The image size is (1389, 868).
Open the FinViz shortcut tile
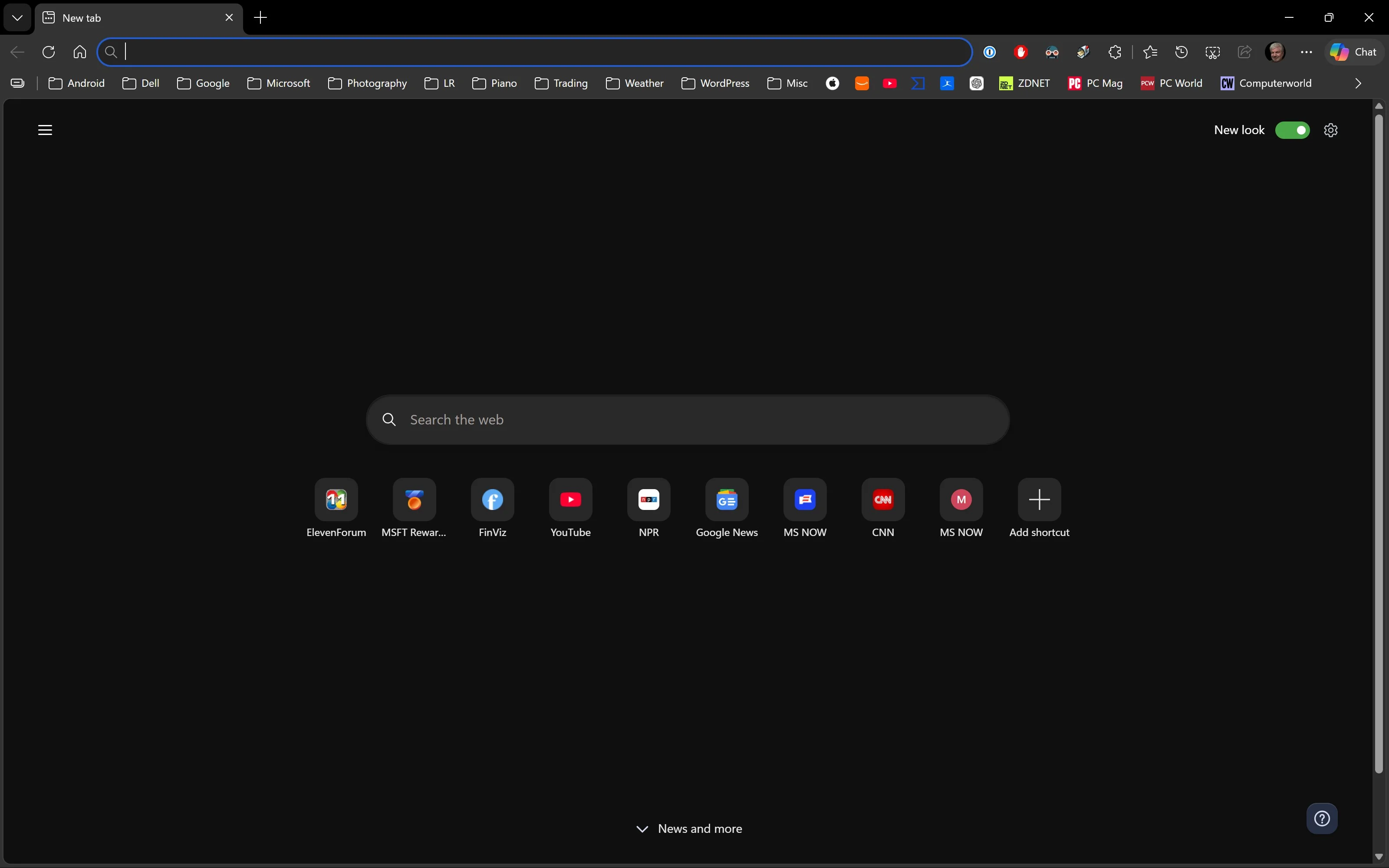[x=493, y=508]
